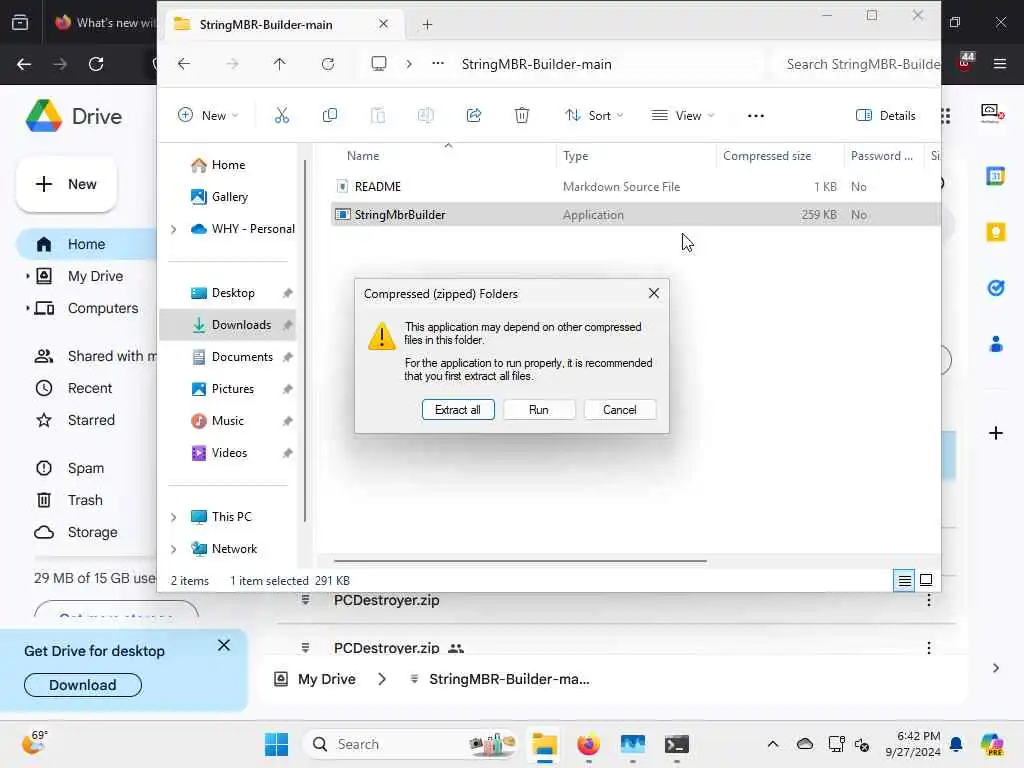
Task: Open Videos in Explorer quick access
Action: (229, 453)
